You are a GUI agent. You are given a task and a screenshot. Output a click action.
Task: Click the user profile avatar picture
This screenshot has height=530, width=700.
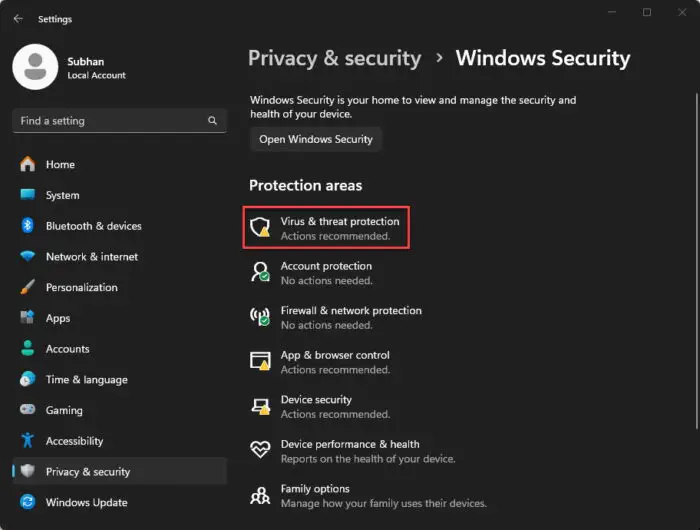[35, 67]
